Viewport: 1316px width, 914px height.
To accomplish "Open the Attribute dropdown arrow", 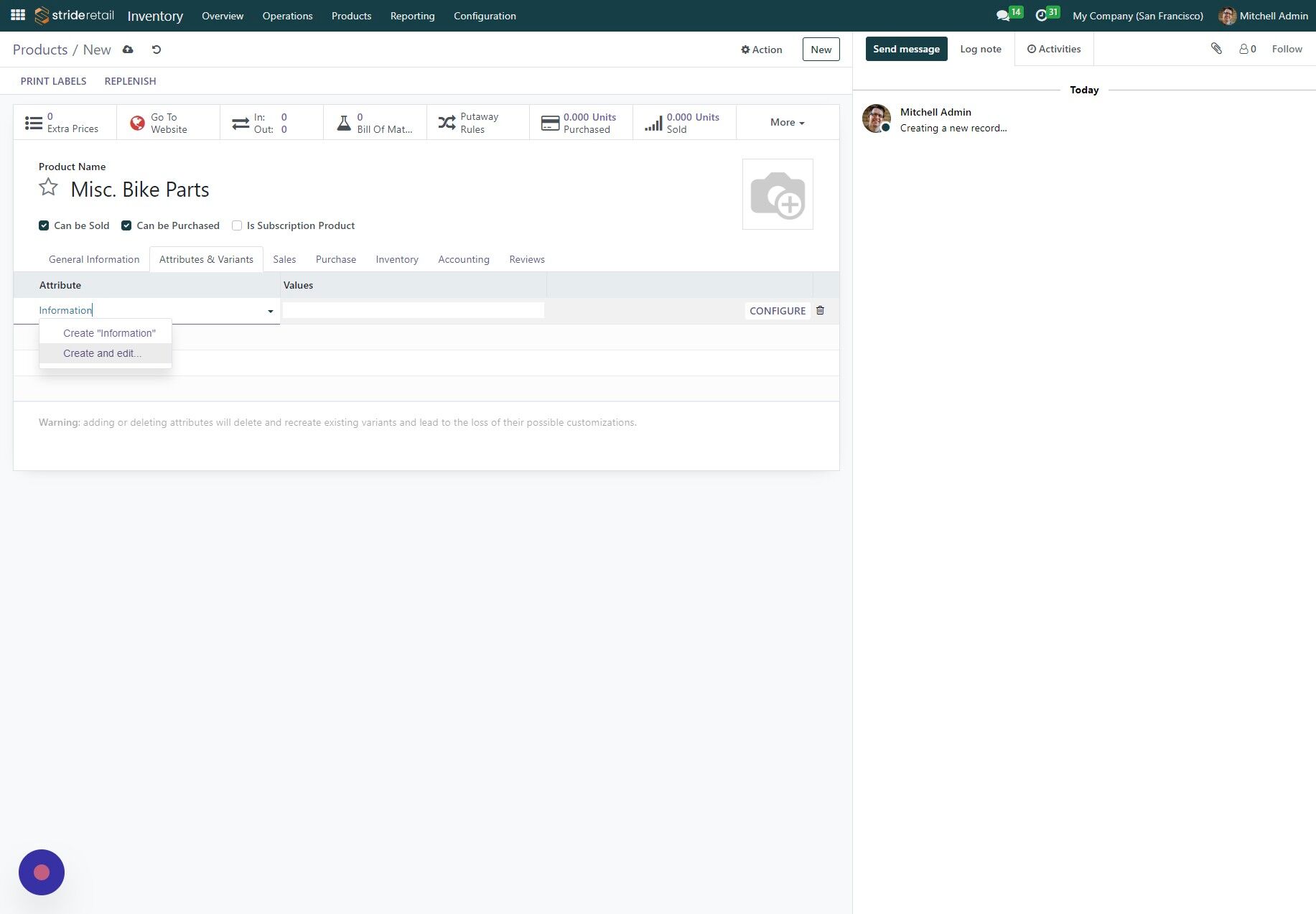I will [x=271, y=311].
